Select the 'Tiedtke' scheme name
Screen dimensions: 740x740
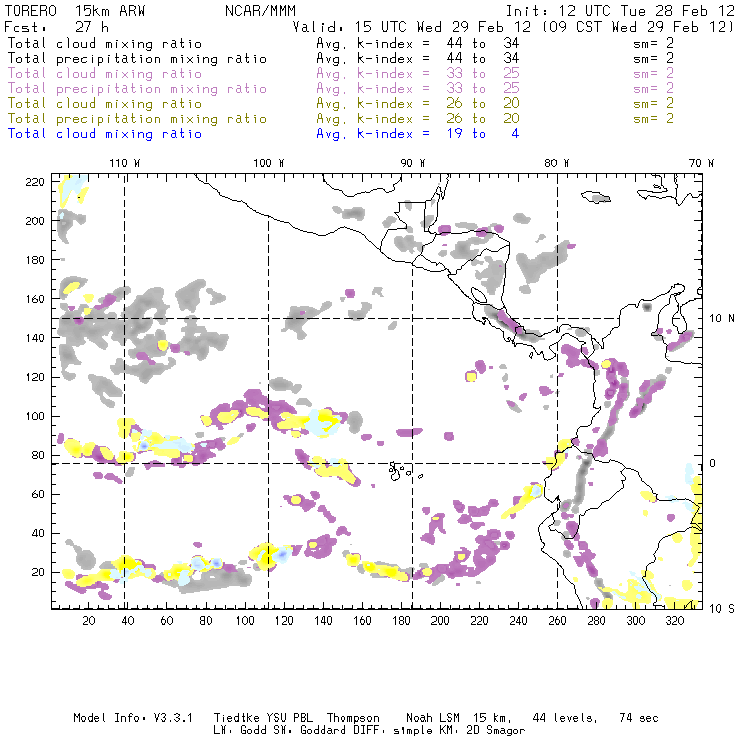coord(236,718)
